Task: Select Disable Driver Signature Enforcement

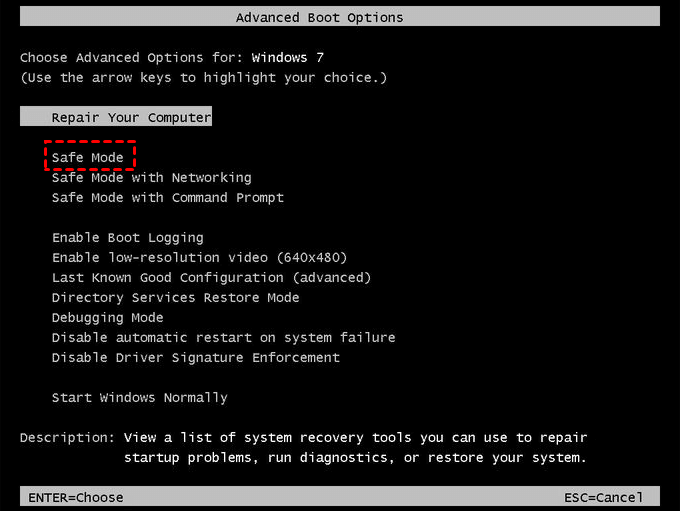Action: (x=195, y=358)
